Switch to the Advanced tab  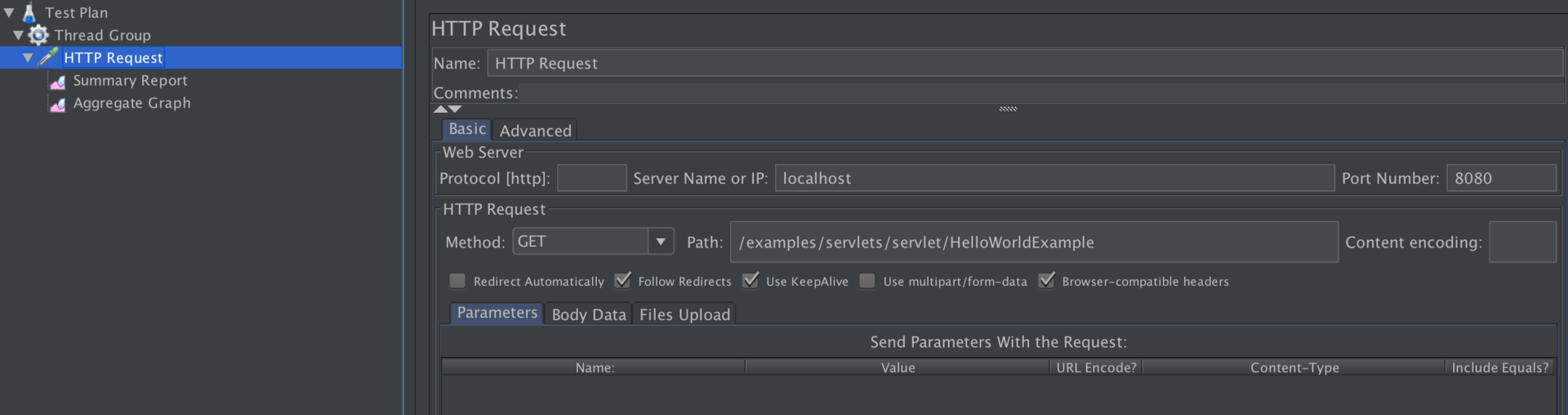coord(535,131)
